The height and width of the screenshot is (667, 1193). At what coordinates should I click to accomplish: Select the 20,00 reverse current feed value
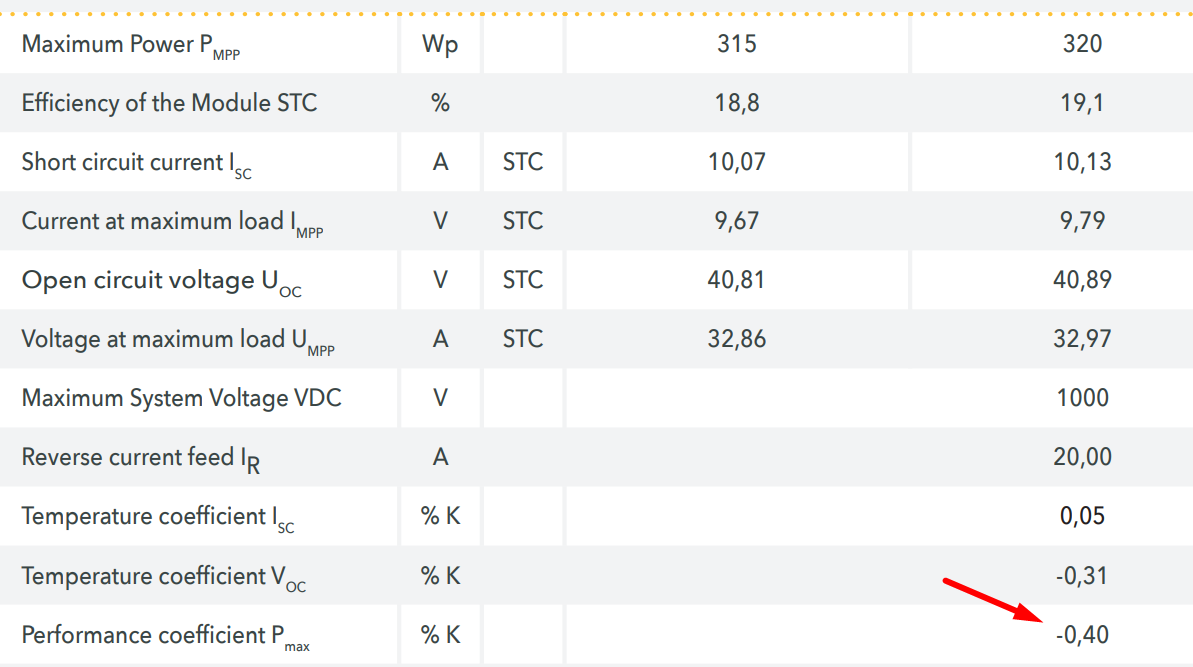pos(1082,457)
